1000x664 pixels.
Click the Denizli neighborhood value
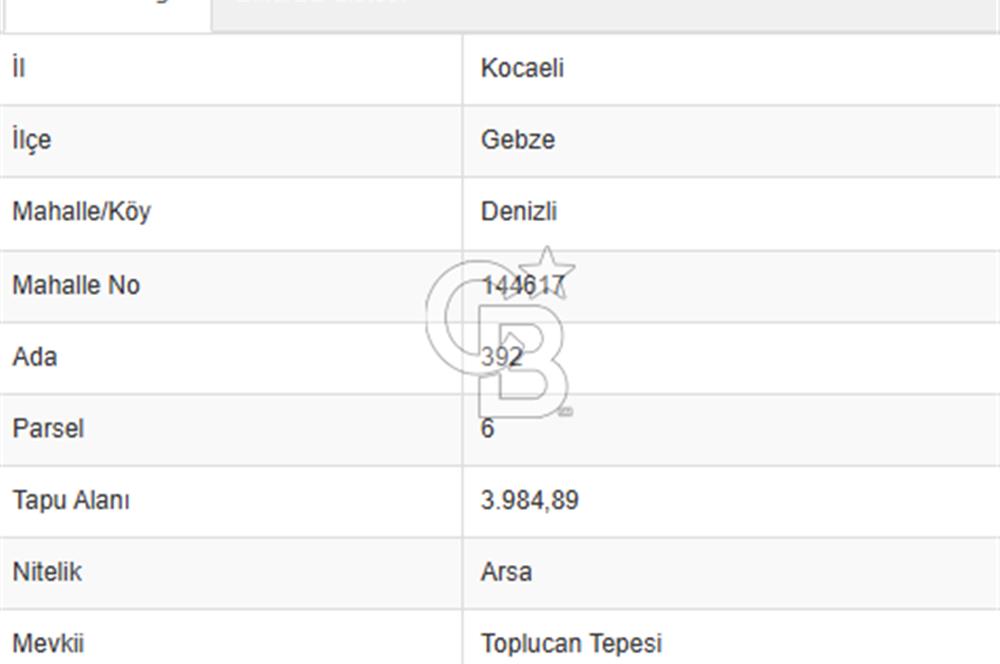point(518,212)
